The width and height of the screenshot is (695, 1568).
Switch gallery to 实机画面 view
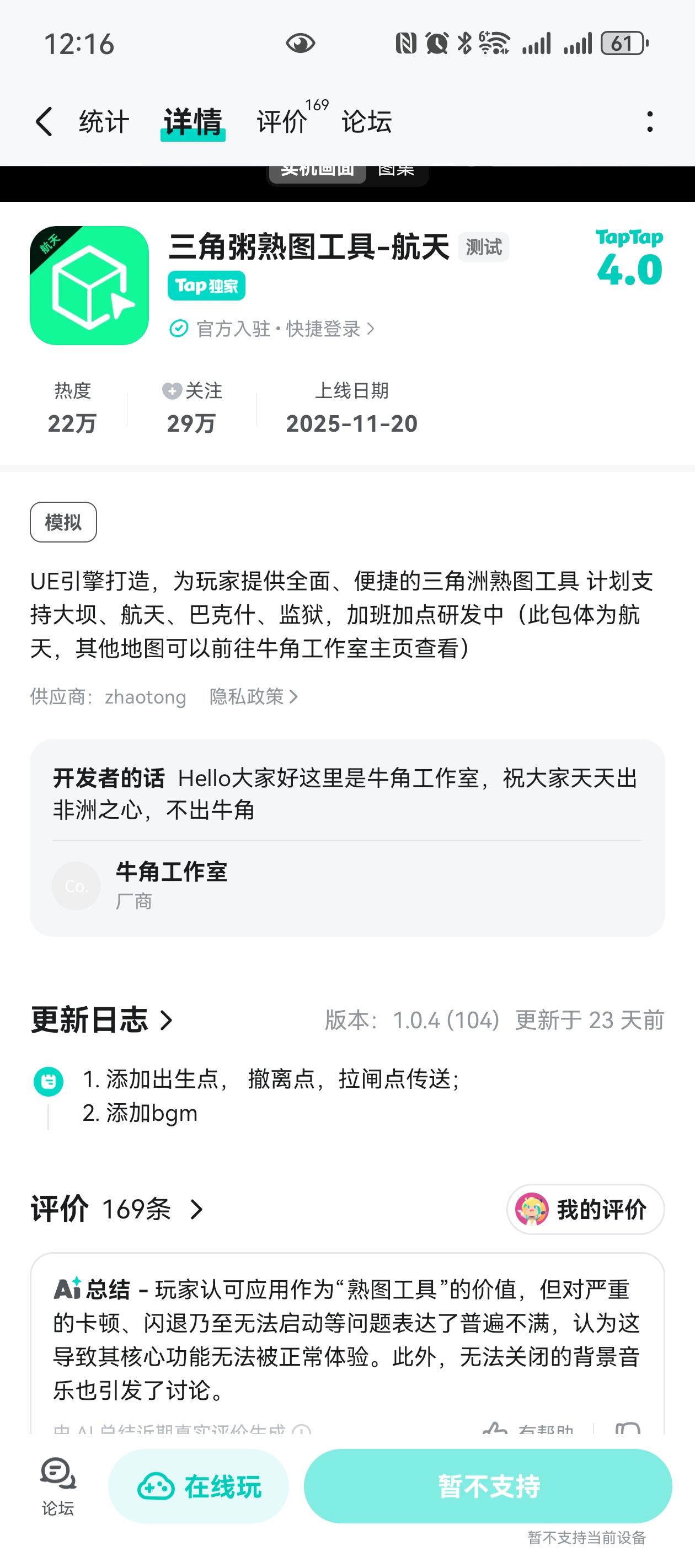(317, 170)
